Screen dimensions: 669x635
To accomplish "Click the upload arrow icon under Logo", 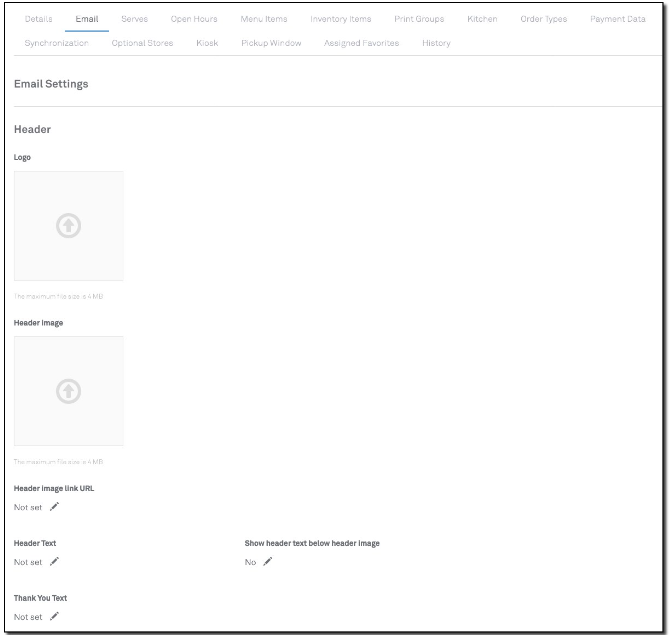I will (68, 226).
